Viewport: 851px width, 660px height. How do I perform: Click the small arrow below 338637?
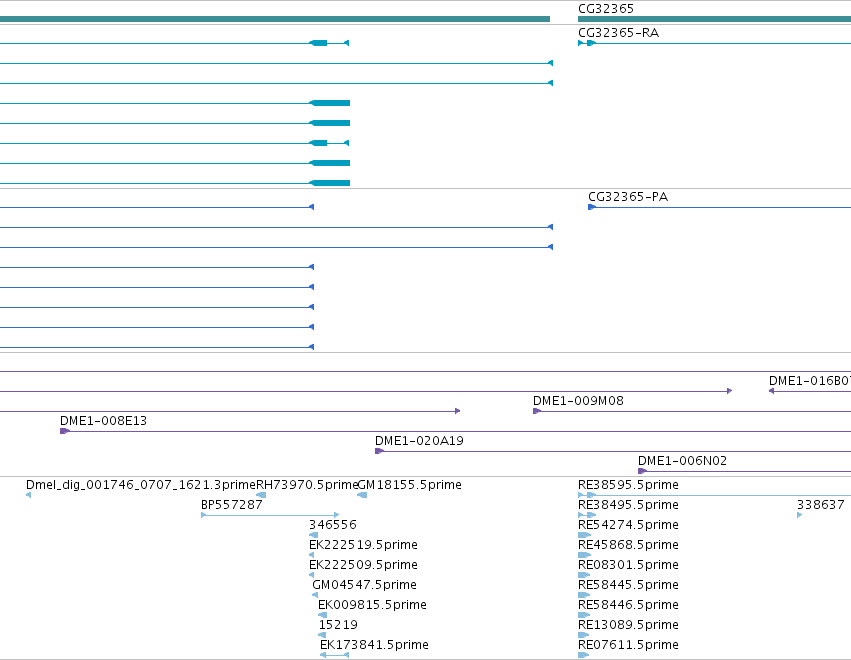[799, 515]
